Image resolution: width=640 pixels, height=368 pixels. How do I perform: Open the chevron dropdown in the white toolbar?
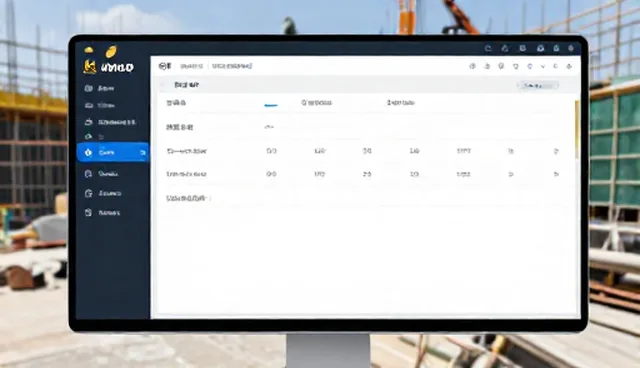tap(543, 66)
